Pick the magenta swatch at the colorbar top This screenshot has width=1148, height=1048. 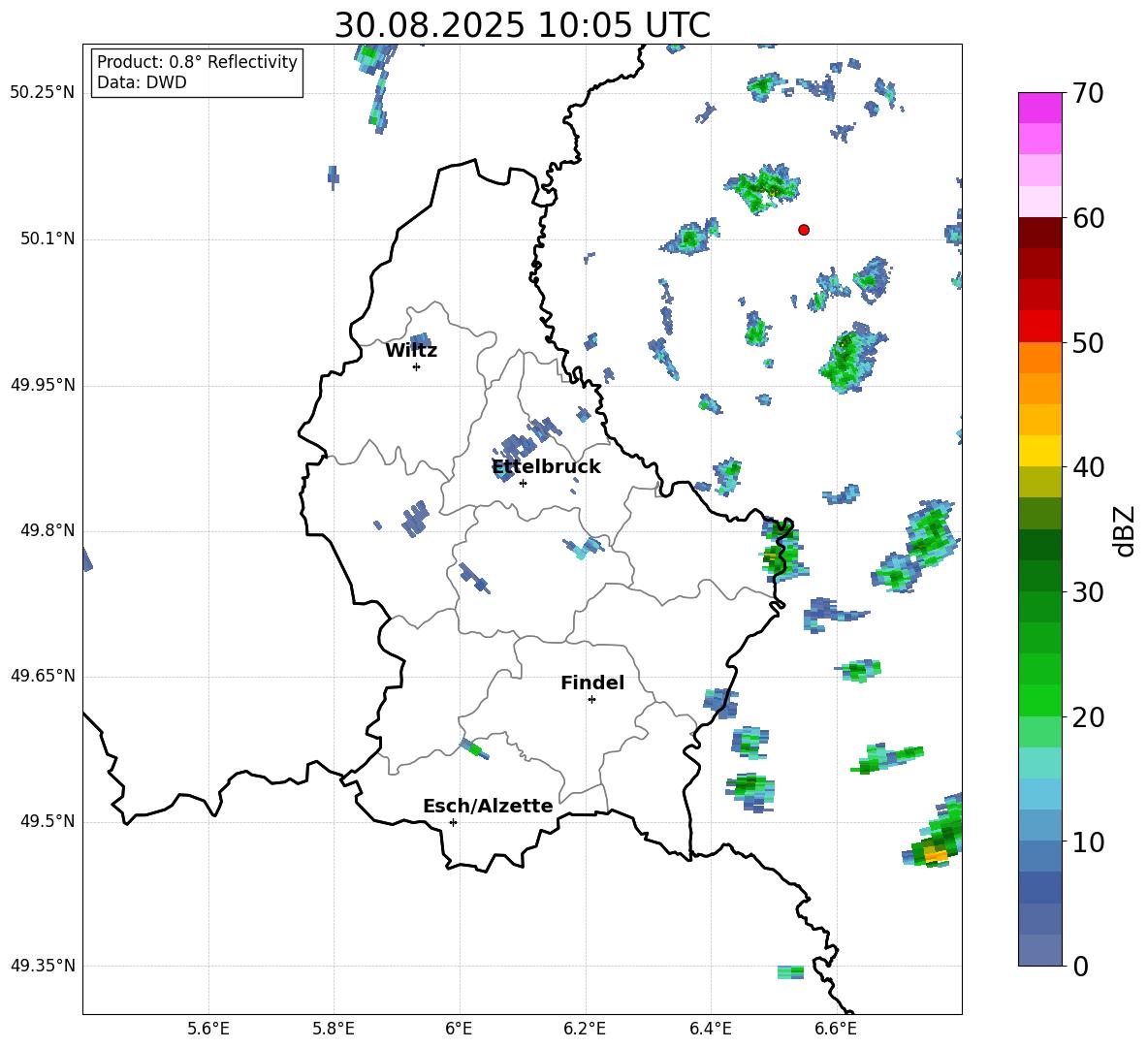pyautogui.click(x=1039, y=108)
